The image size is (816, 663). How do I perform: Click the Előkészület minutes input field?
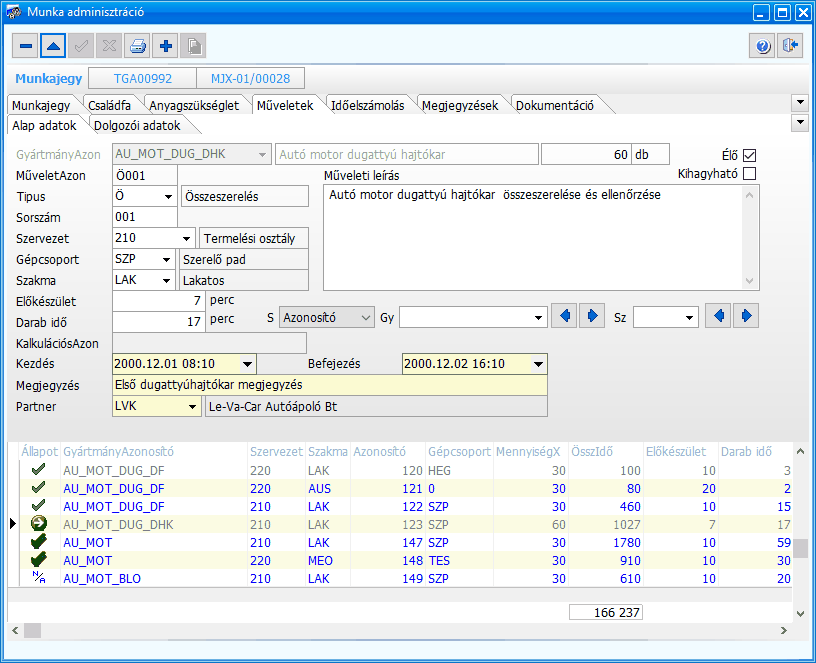[x=159, y=301]
